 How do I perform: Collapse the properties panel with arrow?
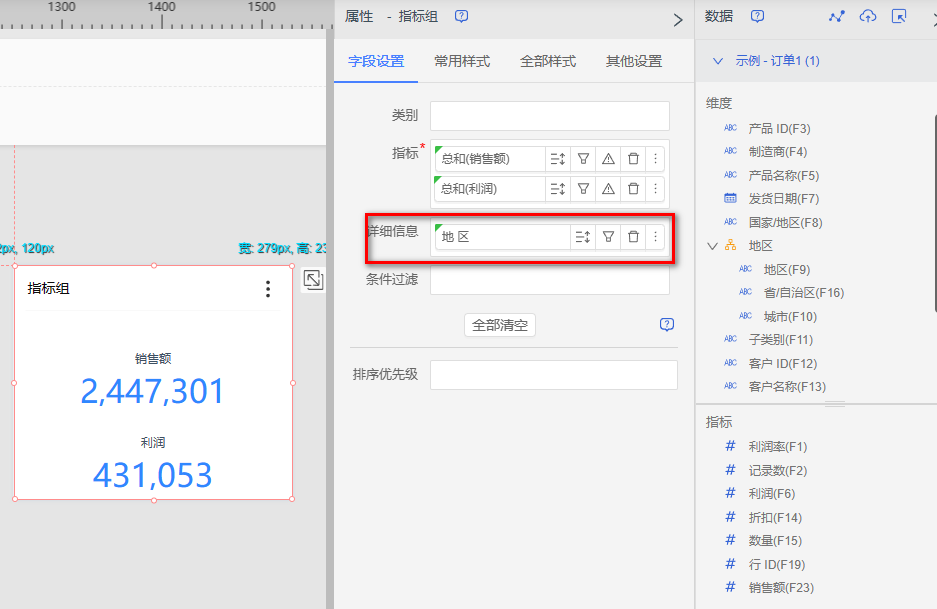coord(677,19)
